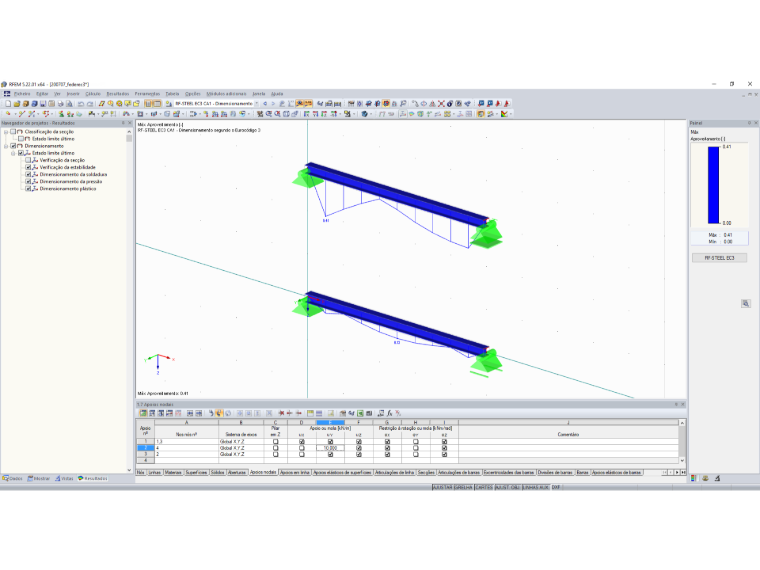Go to next load case arrow
The height and width of the screenshot is (570, 760).
[273, 104]
